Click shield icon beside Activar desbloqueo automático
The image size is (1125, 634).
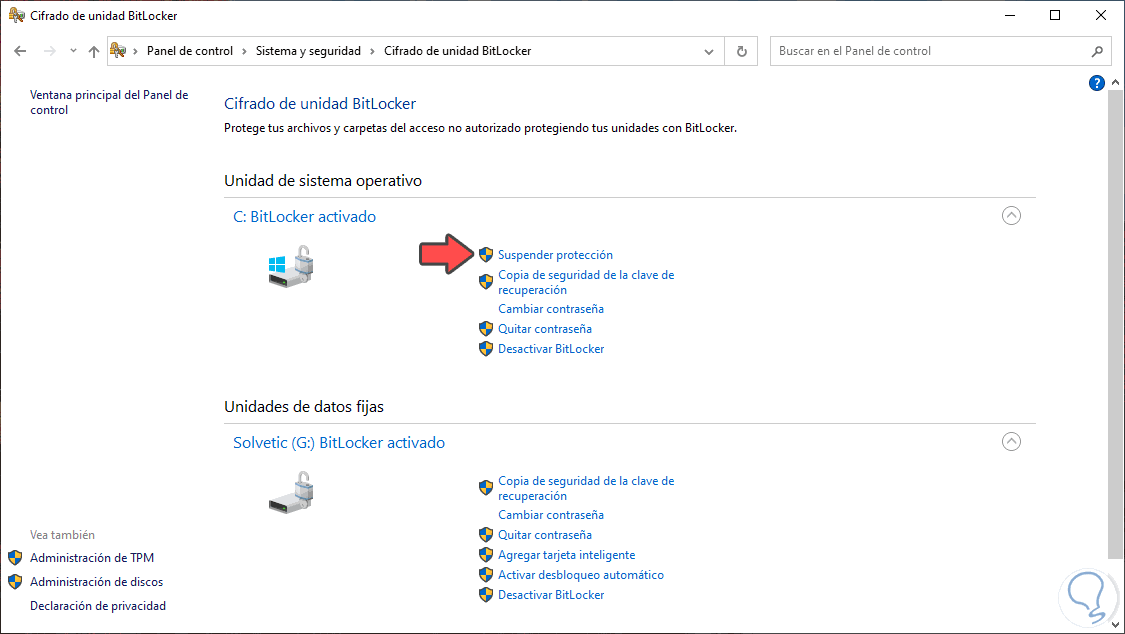coord(486,574)
